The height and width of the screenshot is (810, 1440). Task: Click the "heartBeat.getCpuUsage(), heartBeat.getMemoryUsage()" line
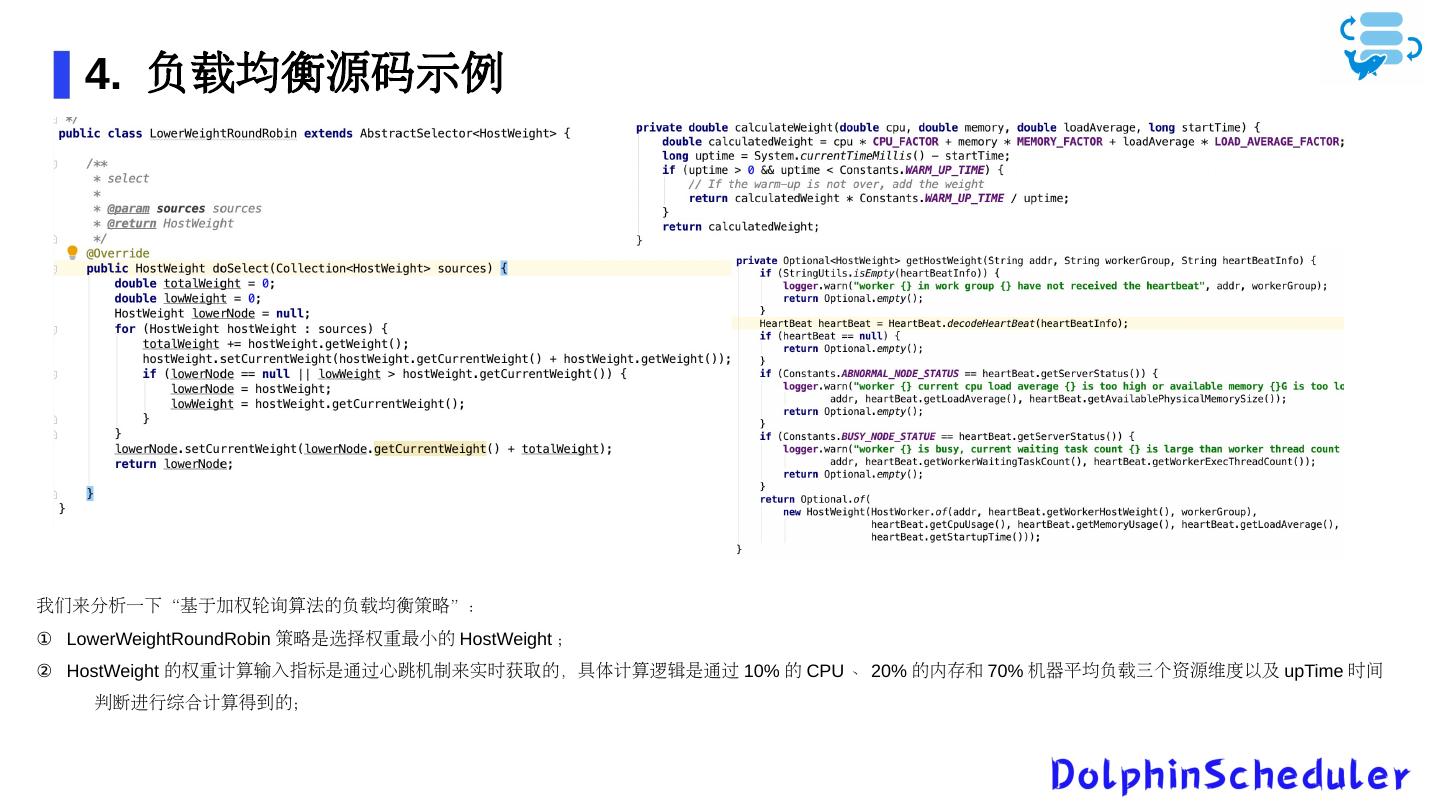(x=1105, y=524)
